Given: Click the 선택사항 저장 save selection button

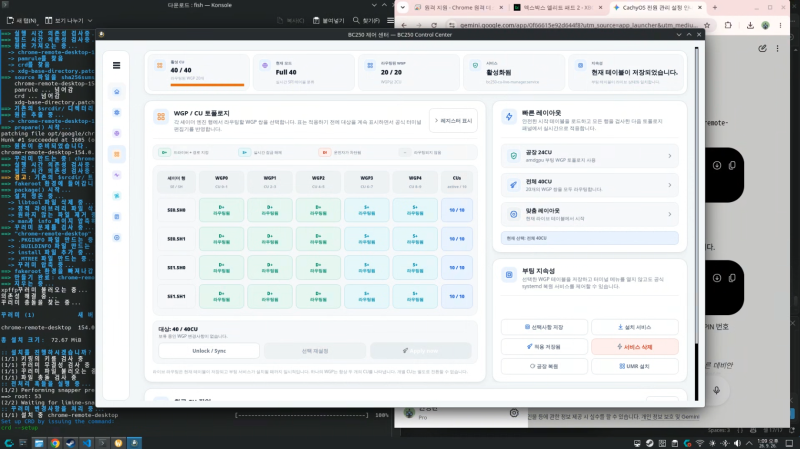Looking at the screenshot, I should [x=544, y=327].
